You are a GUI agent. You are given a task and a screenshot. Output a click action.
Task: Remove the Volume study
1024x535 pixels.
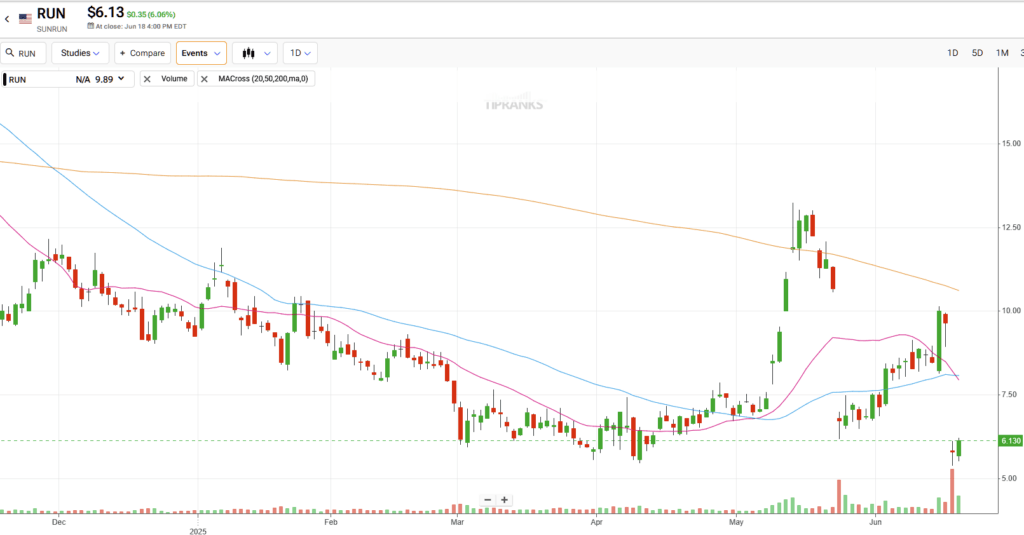147,79
